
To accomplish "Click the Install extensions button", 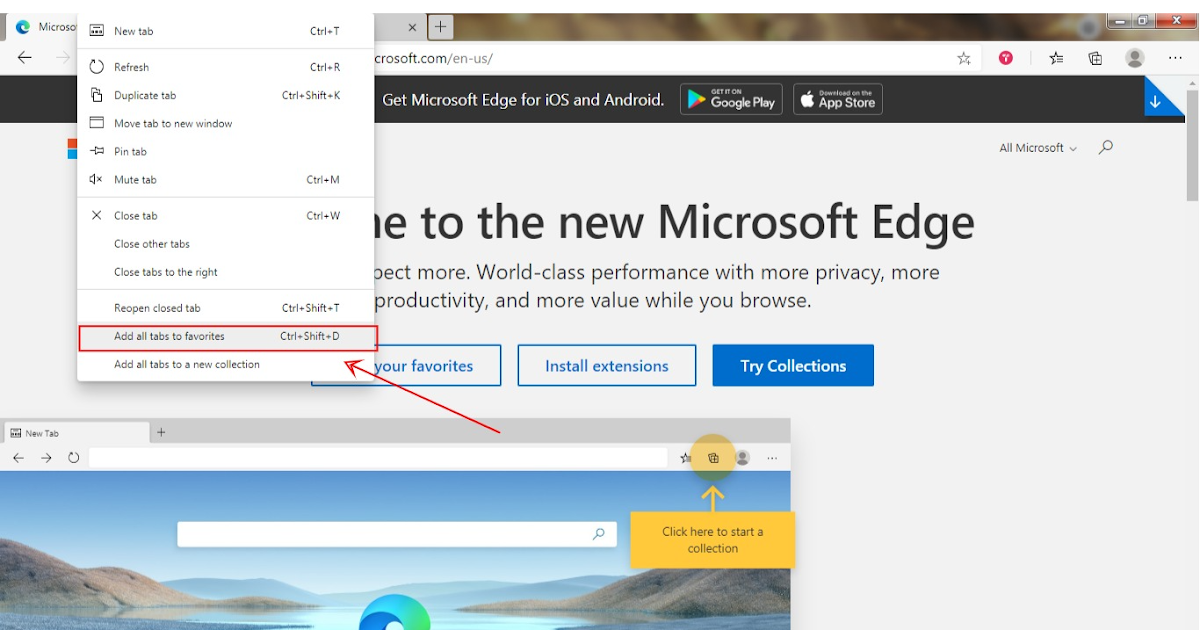I will coord(607,366).
